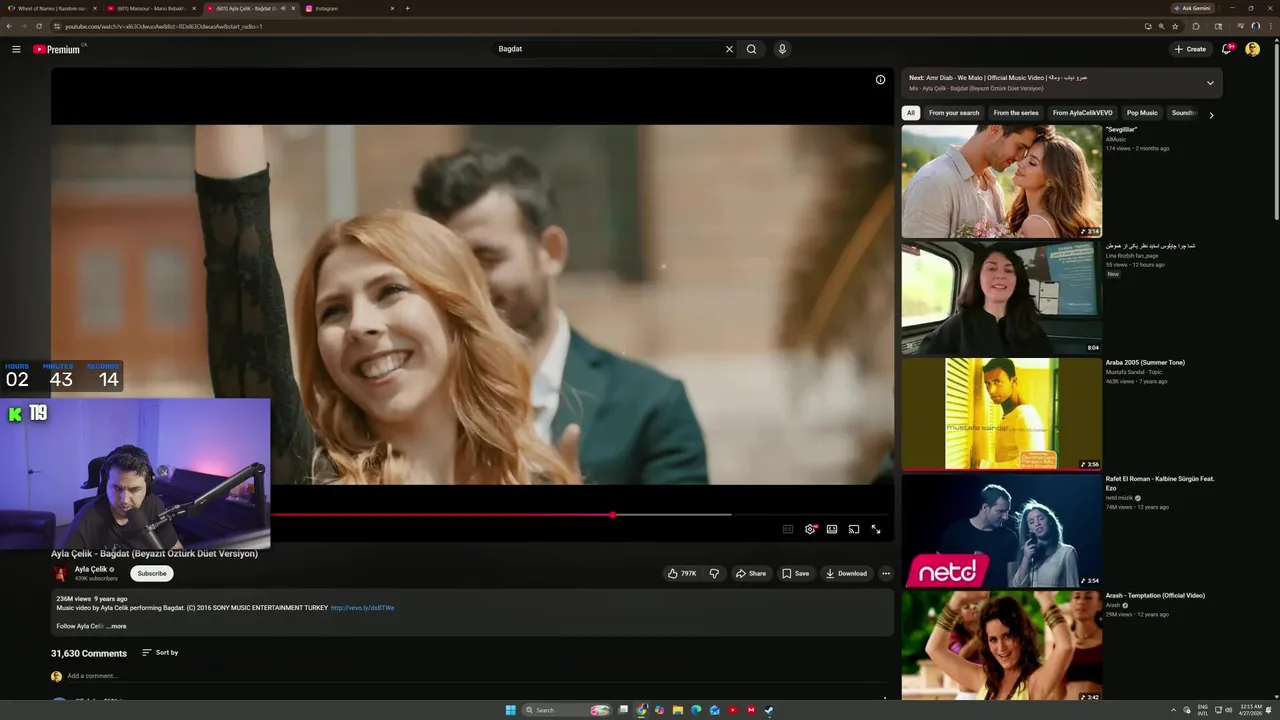Open Chrome three-dot menu
The height and width of the screenshot is (720, 1280).
(x=1270, y=26)
